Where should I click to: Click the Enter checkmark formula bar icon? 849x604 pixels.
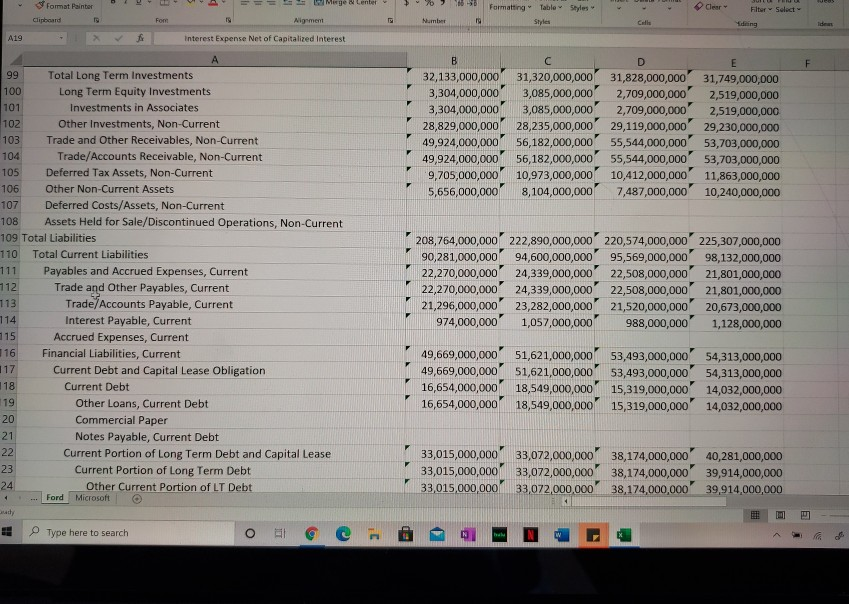point(119,38)
